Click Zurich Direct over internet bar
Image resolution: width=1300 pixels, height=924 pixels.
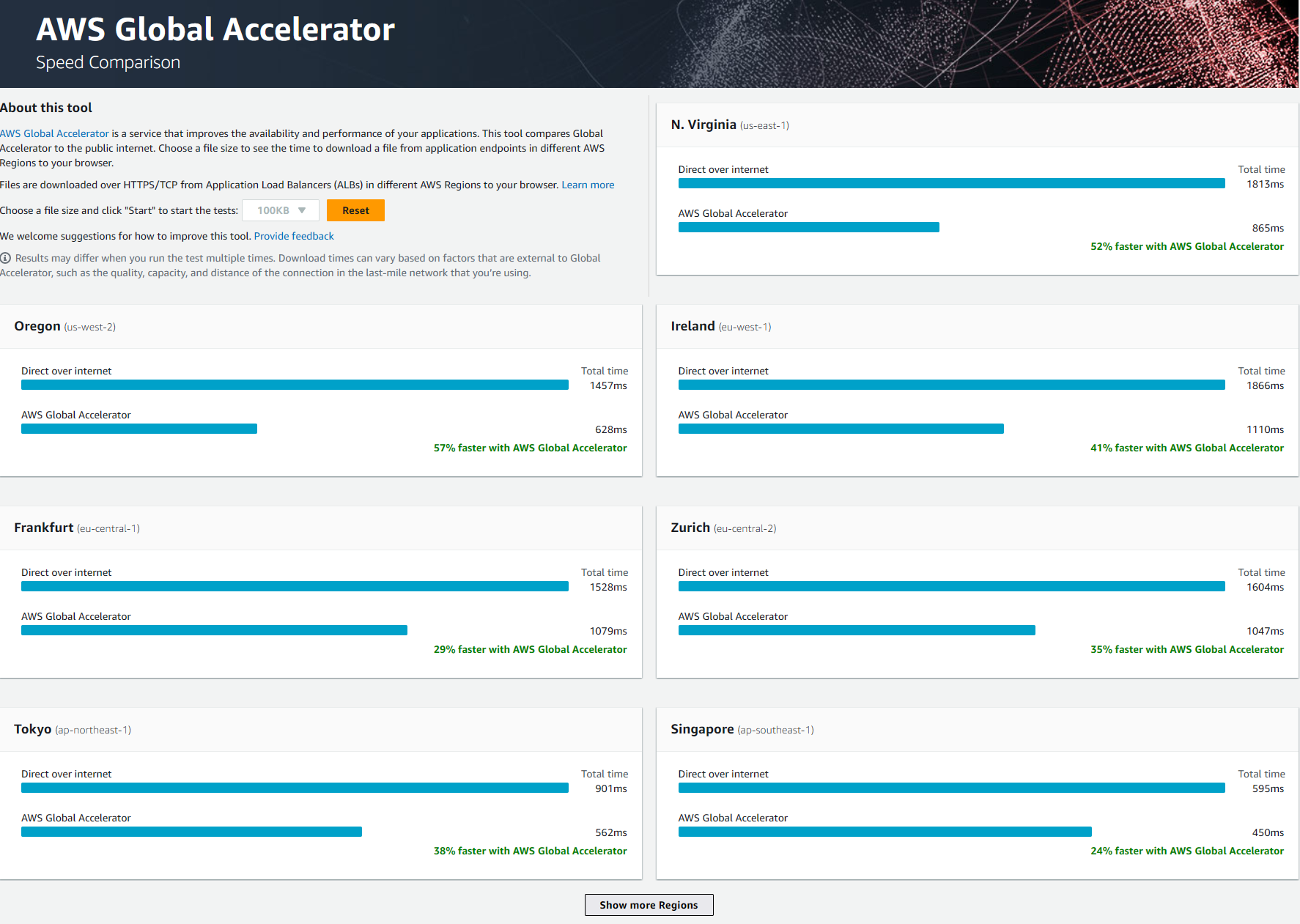[952, 586]
